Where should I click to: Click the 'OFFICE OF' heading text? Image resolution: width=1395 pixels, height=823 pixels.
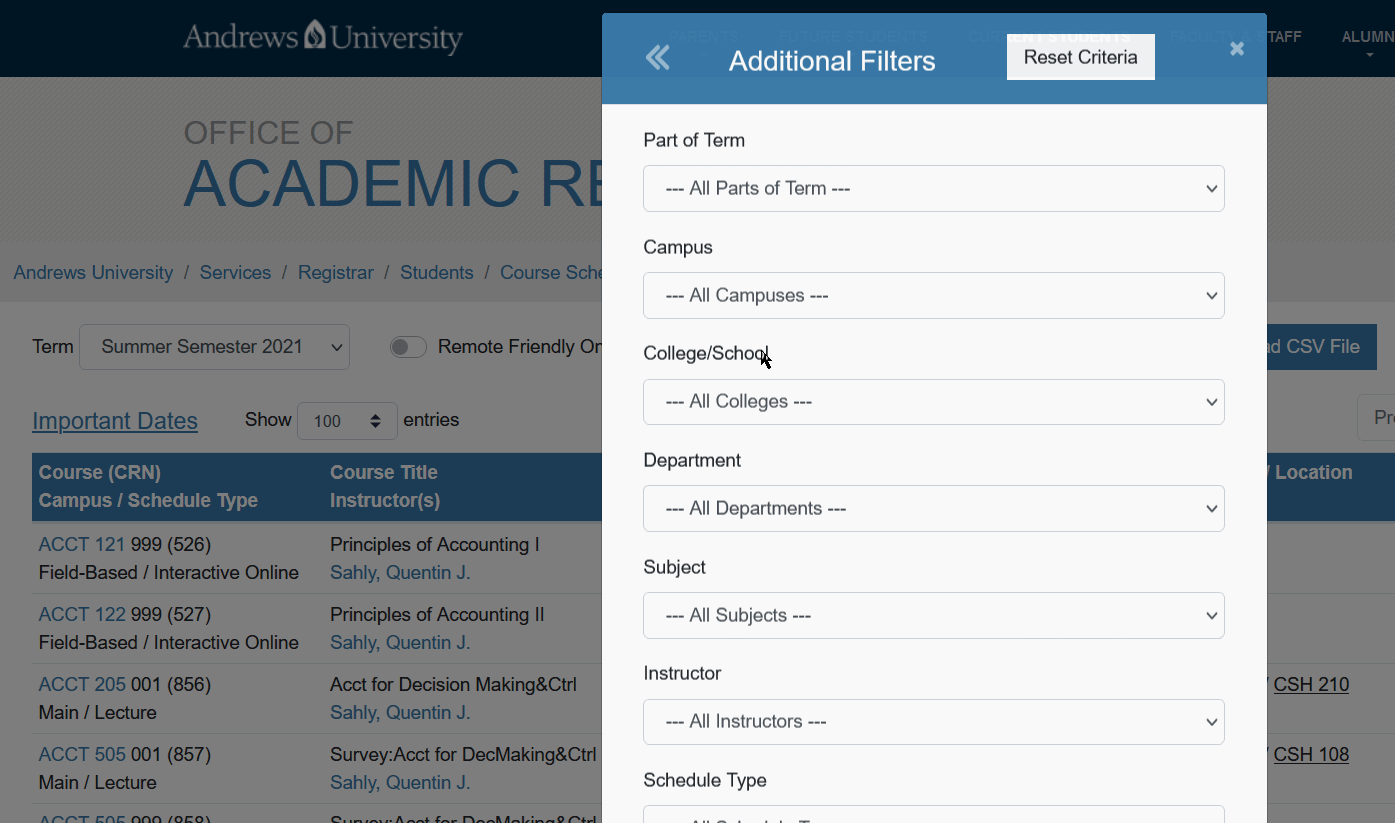tap(268, 133)
